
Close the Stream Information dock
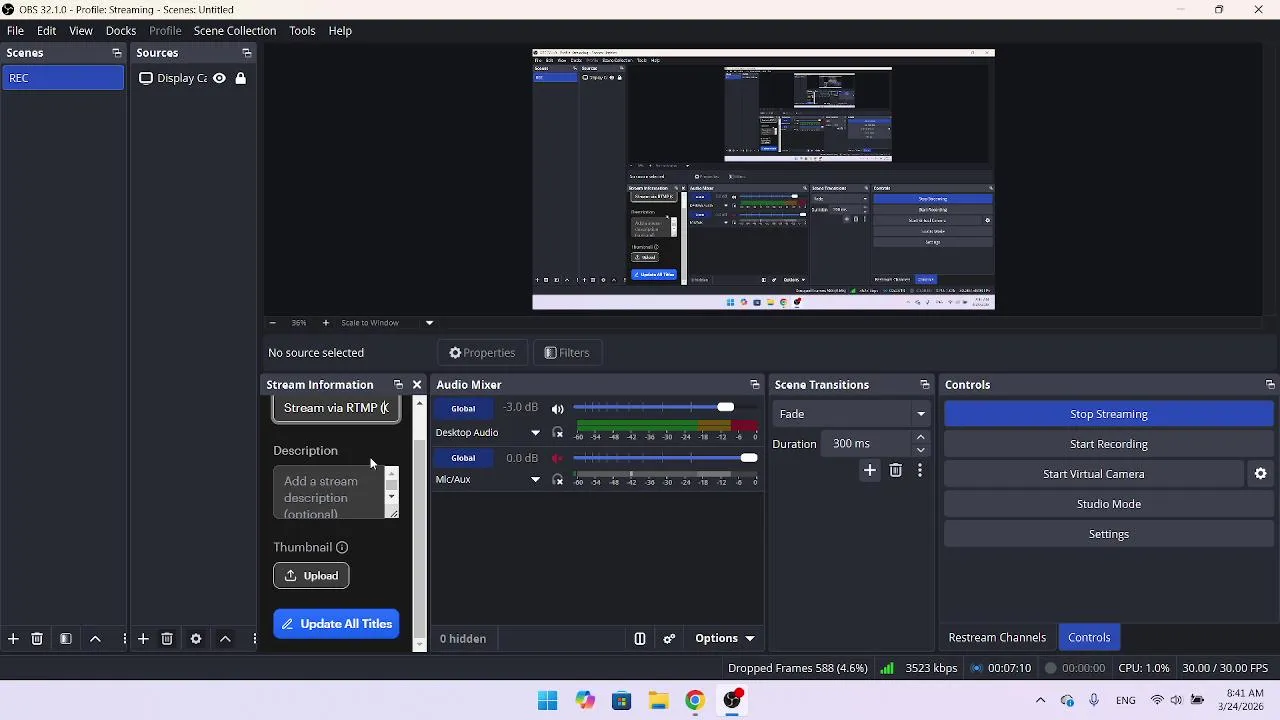[417, 385]
